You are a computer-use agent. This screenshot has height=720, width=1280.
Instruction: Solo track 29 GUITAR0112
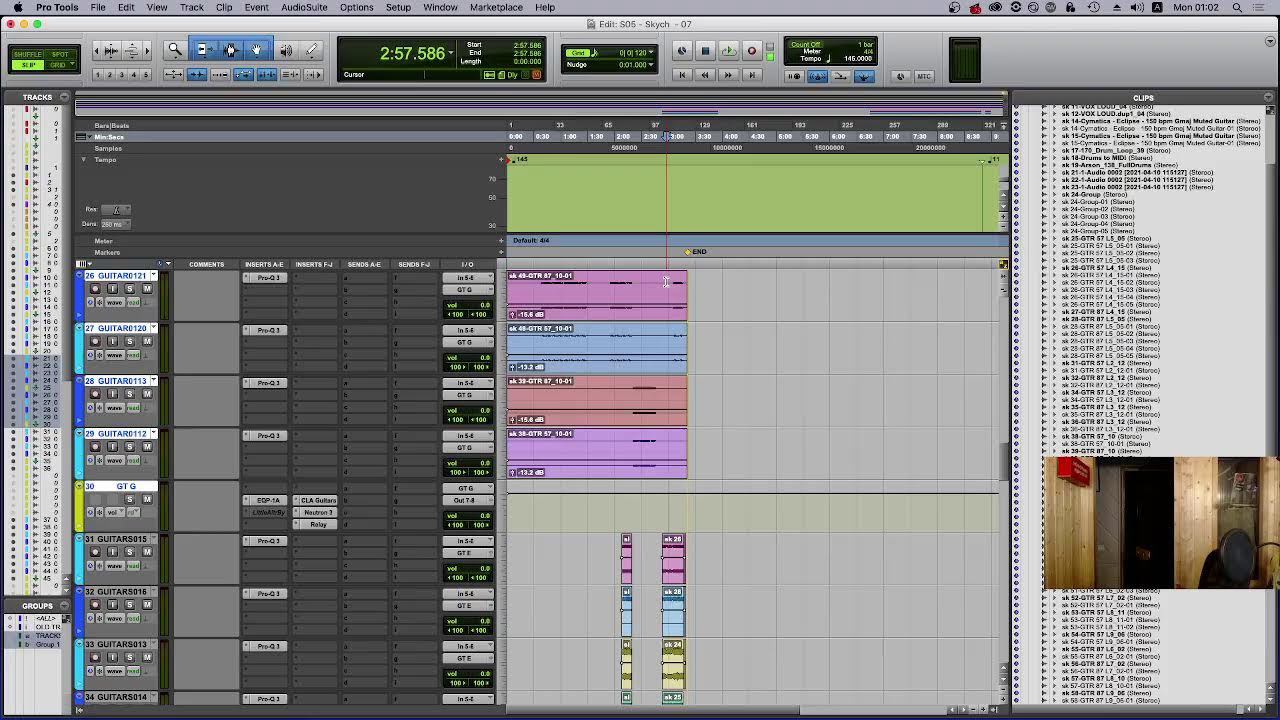tap(129, 447)
